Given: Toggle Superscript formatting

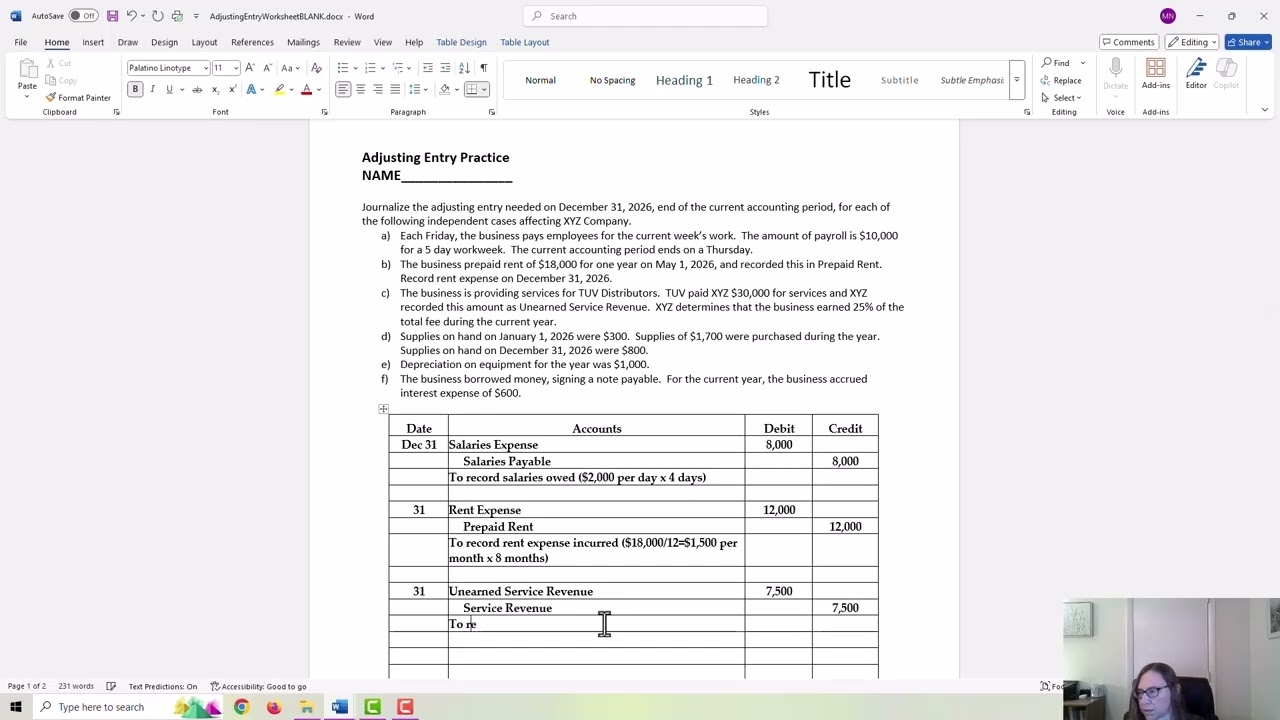Looking at the screenshot, I should coord(232,89).
